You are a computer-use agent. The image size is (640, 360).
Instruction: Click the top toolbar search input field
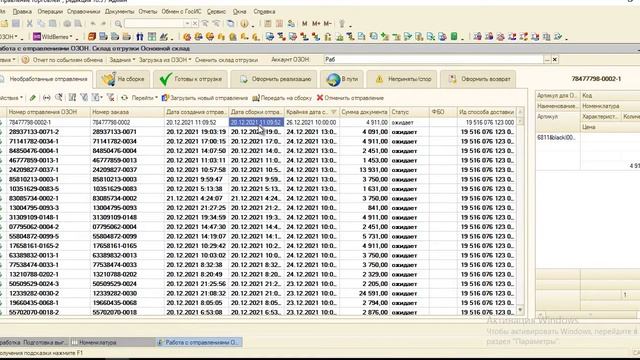point(154,24)
